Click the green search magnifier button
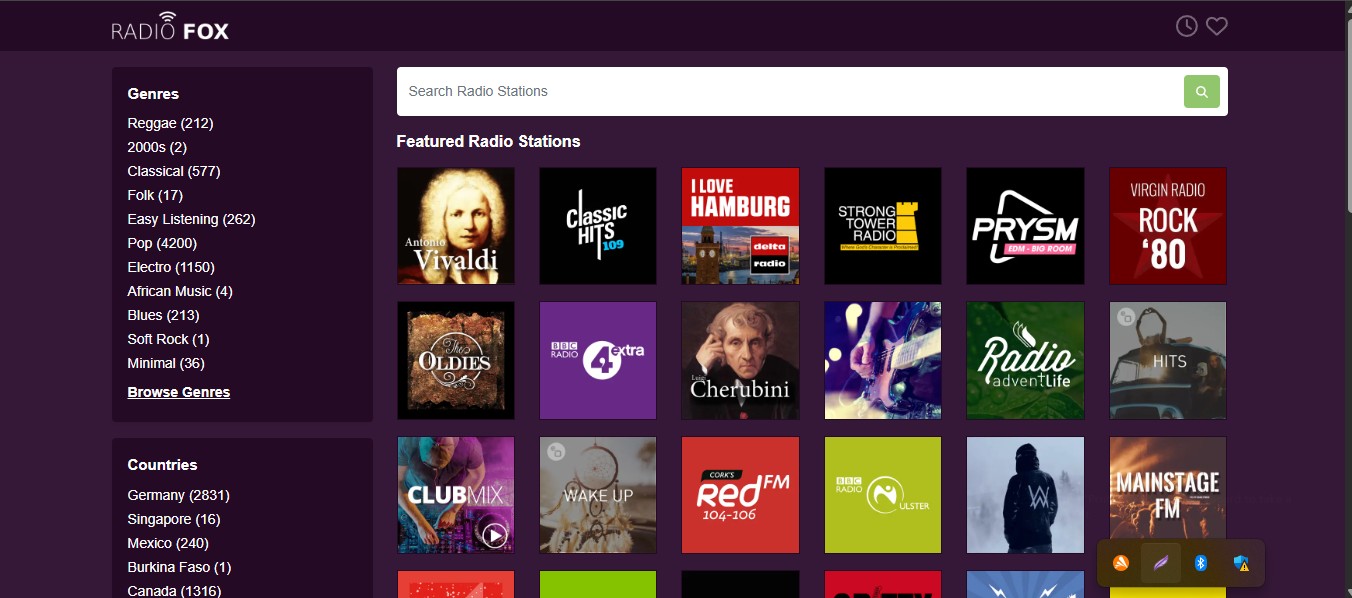The height and width of the screenshot is (598, 1352). 1201,91
